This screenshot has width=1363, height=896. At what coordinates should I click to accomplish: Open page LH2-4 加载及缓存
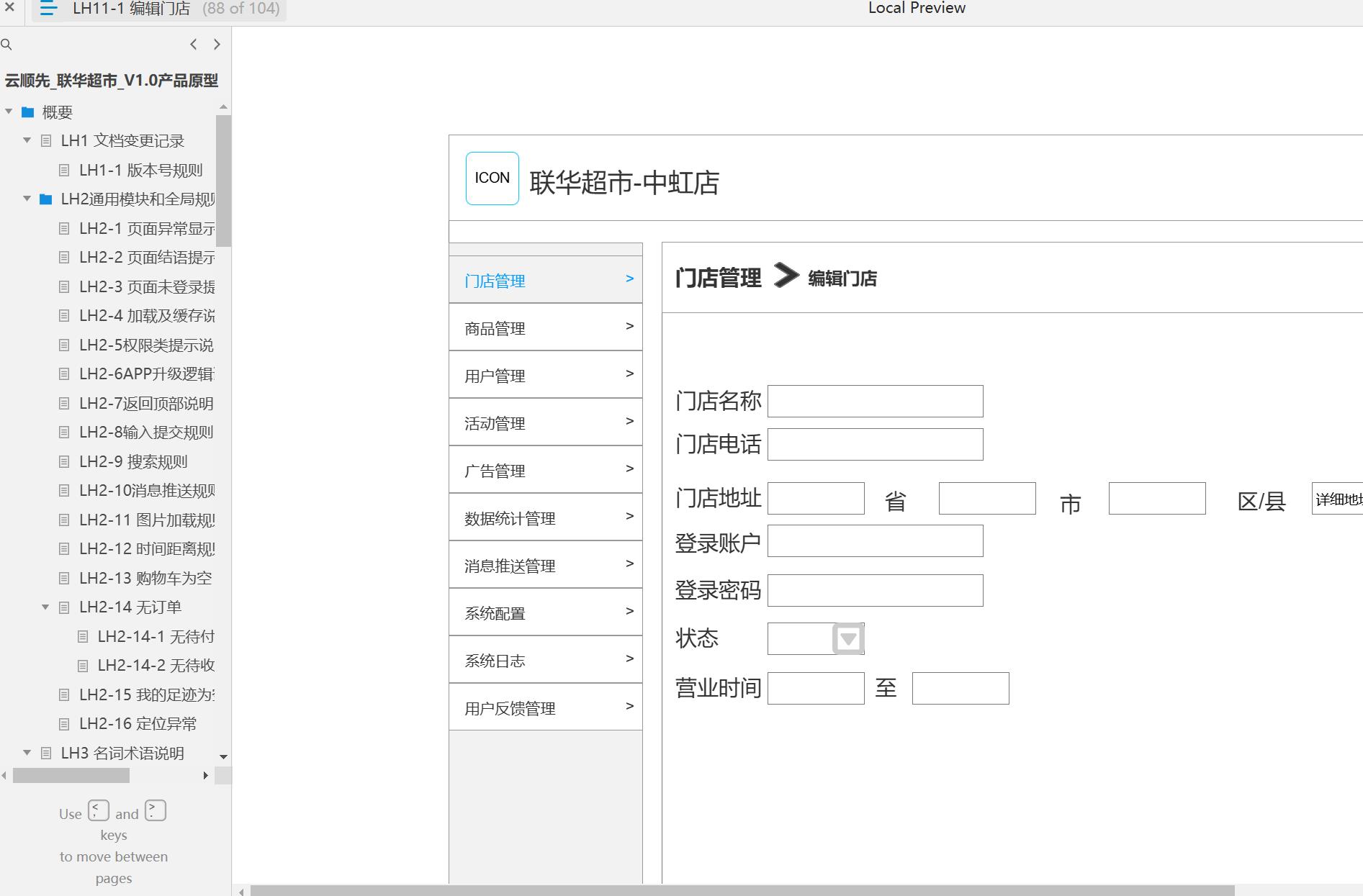tap(147, 316)
